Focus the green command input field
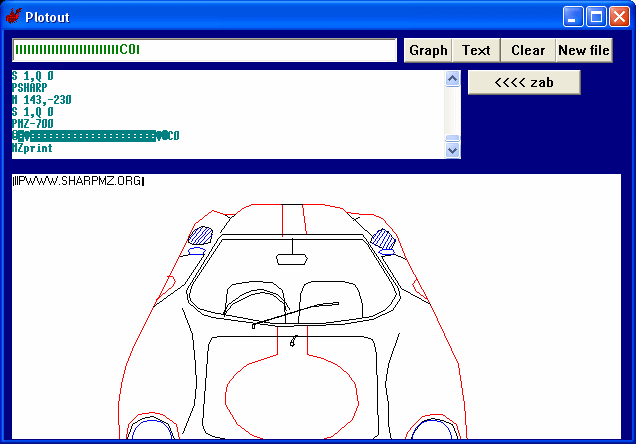This screenshot has height=444, width=636. [204, 50]
